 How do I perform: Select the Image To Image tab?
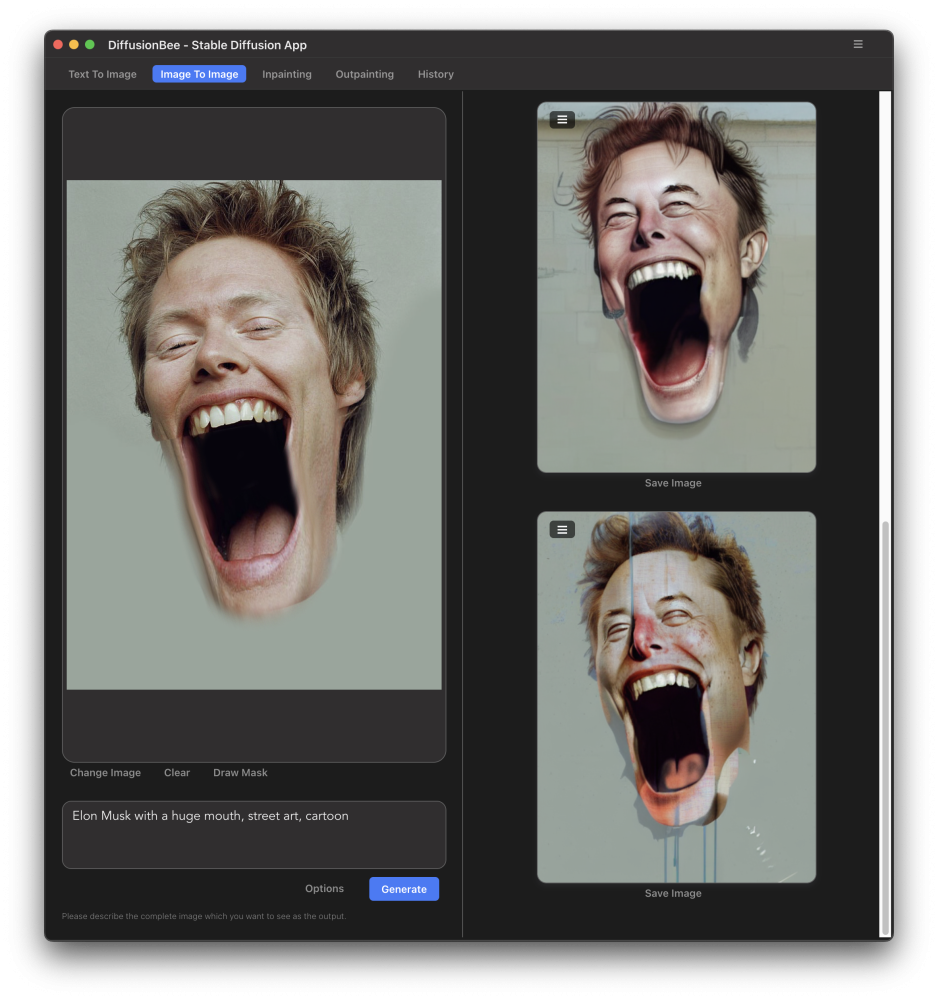pos(199,74)
